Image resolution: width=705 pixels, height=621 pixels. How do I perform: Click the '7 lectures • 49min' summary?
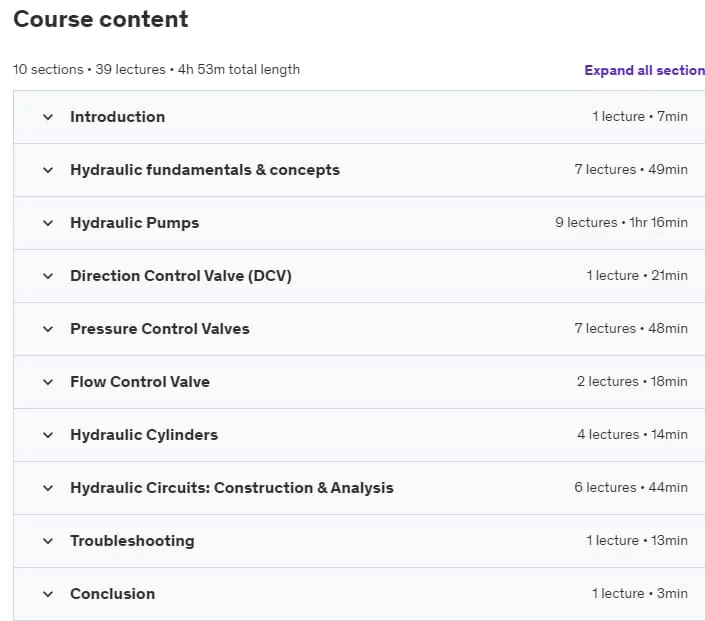630,170
